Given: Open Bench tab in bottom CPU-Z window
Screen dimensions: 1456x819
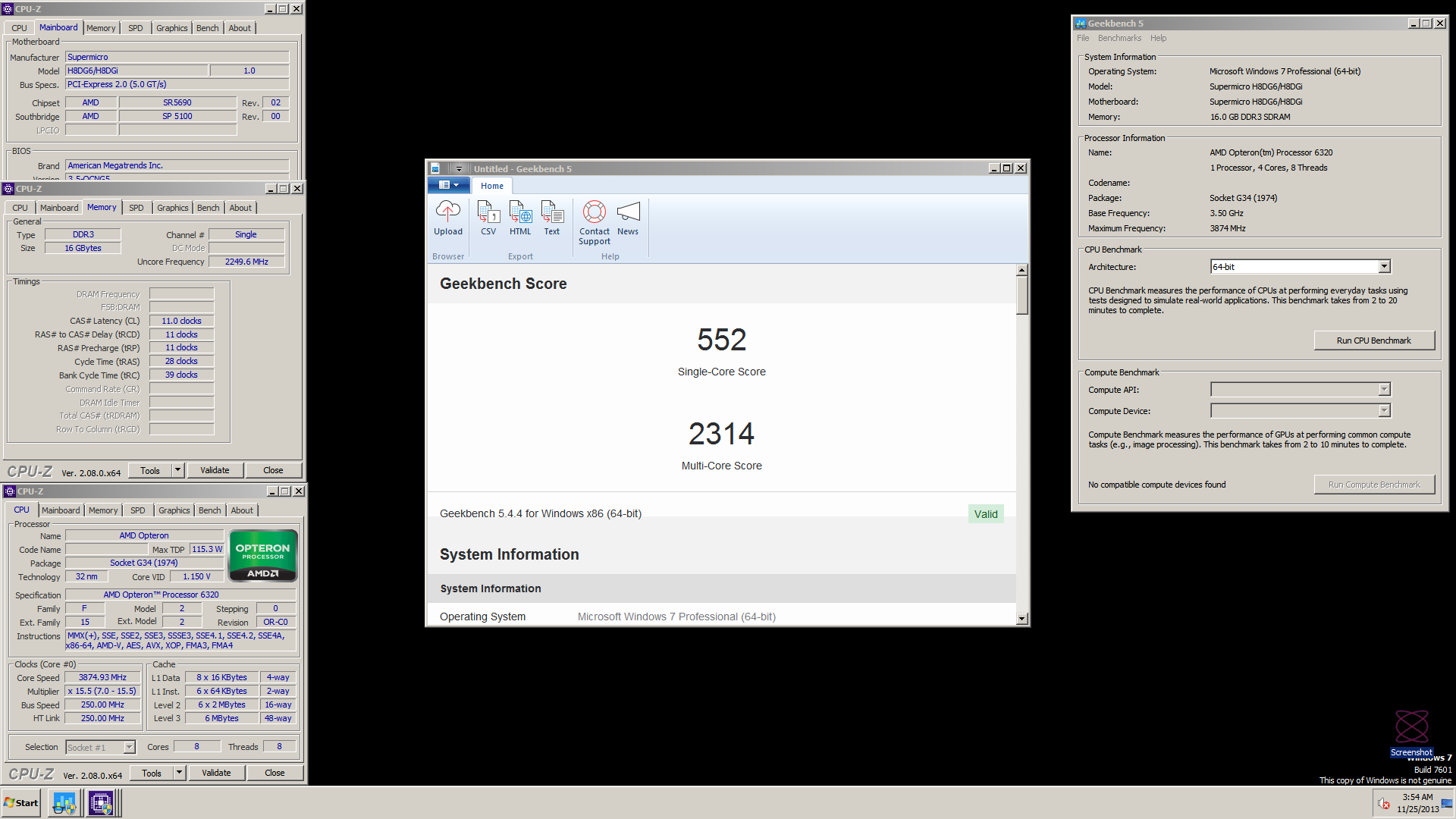Looking at the screenshot, I should [209, 510].
